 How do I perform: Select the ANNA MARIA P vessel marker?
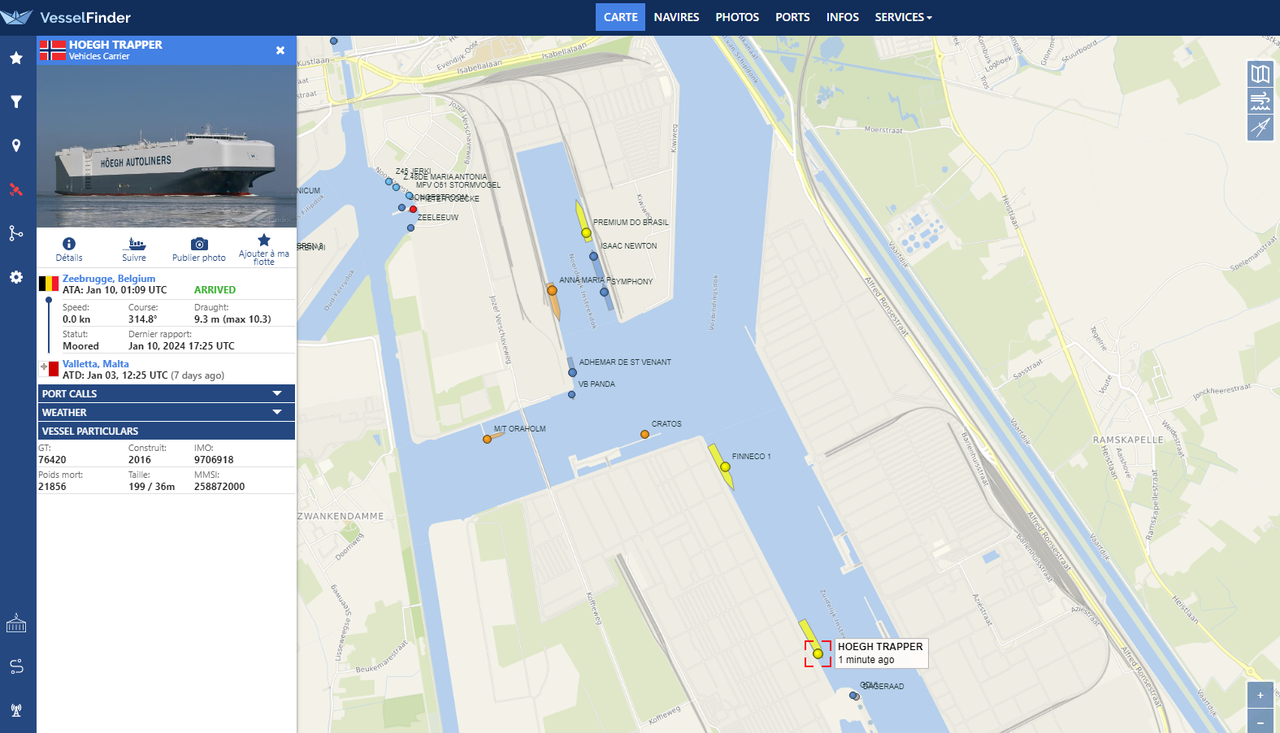pyautogui.click(x=552, y=290)
